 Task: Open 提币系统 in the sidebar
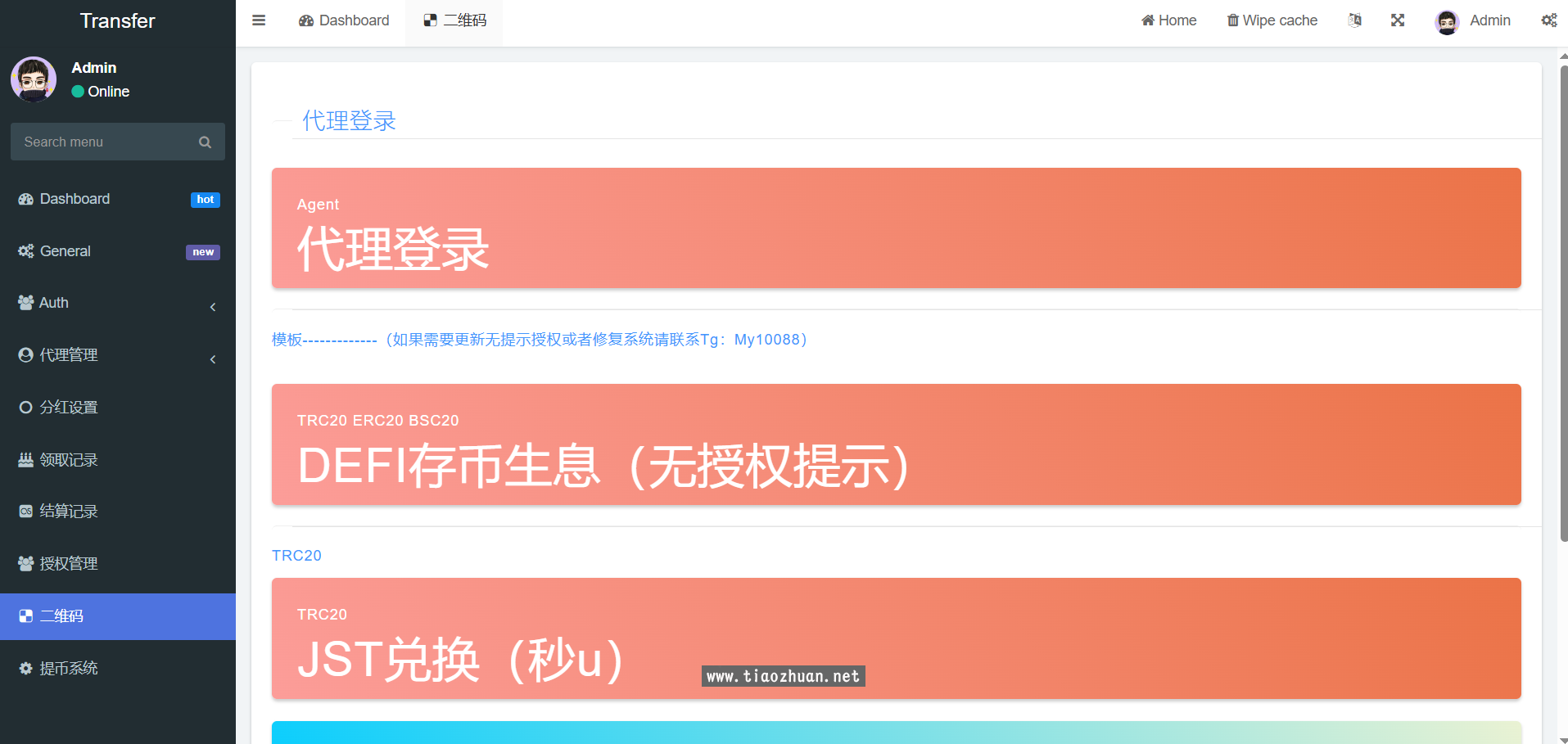(118, 669)
